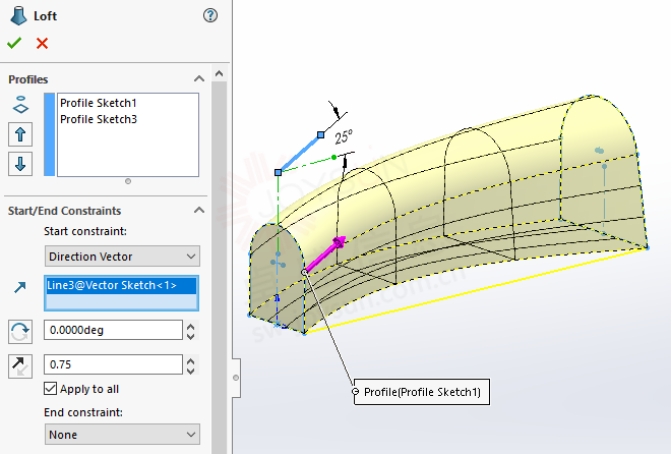
Task: Decrease the 0.75 tangent length value
Action: point(191,370)
